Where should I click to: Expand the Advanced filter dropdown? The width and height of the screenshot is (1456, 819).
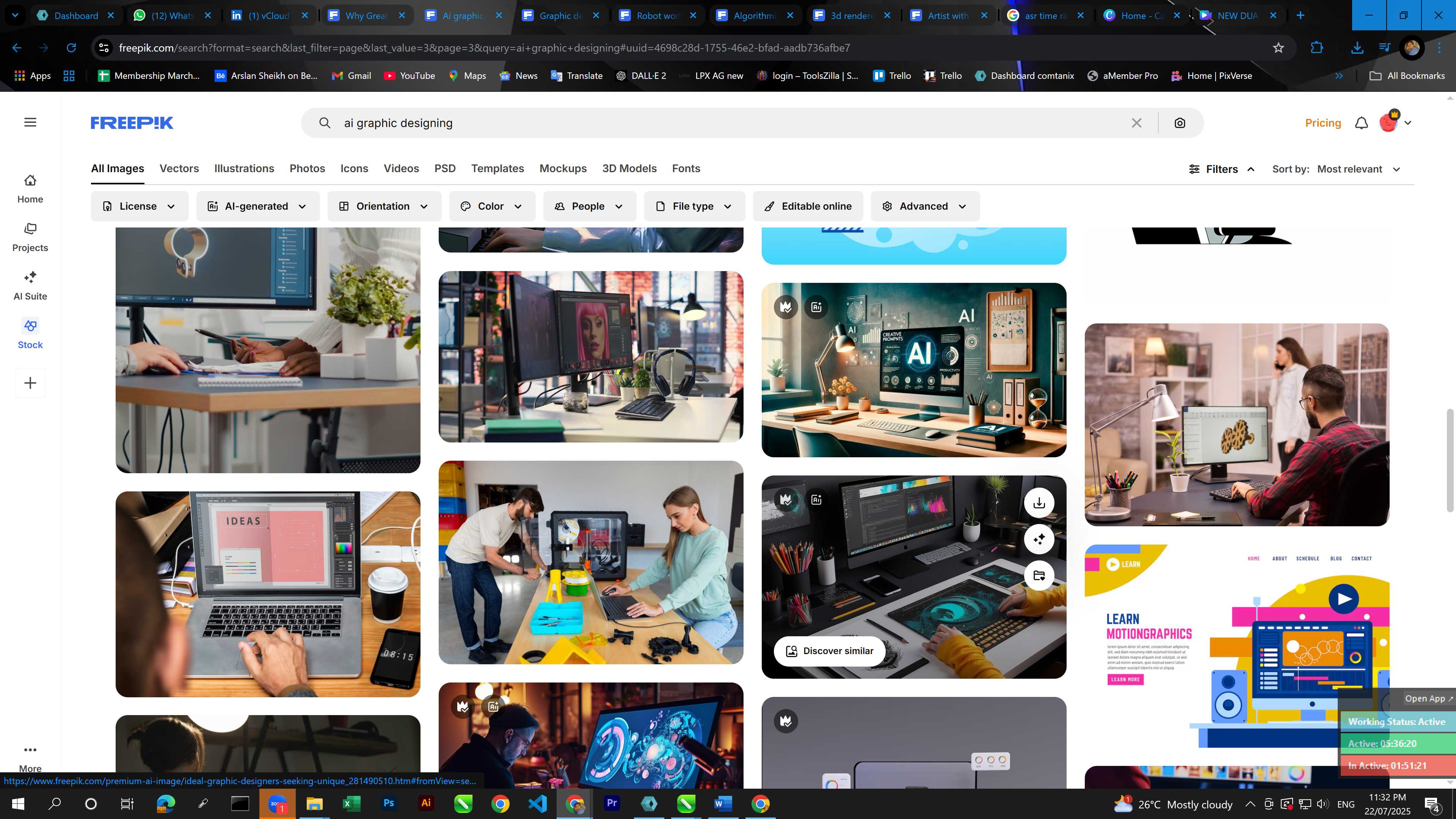(x=925, y=206)
